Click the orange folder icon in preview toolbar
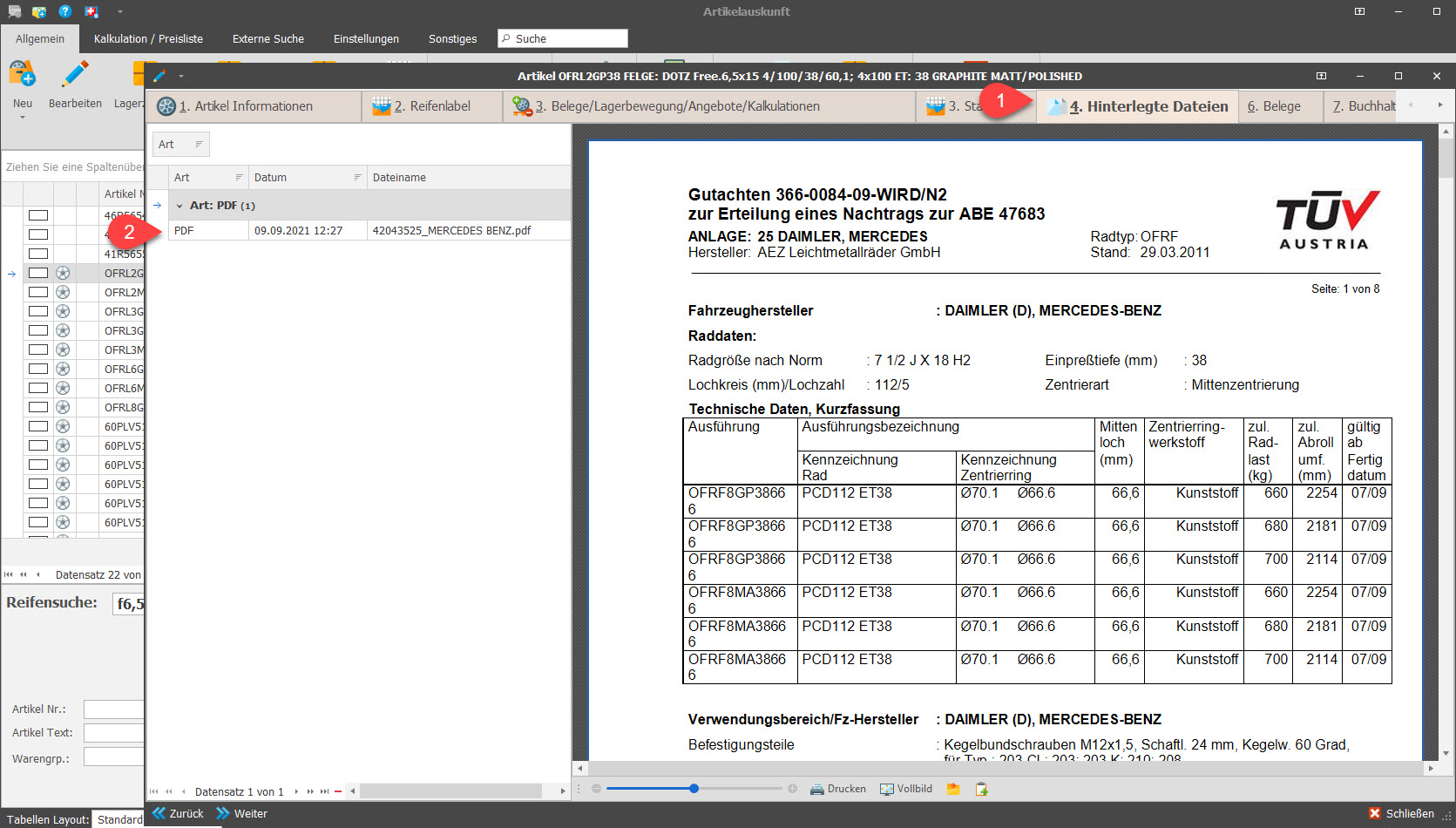Image resolution: width=1456 pixels, height=828 pixels. pyautogui.click(x=953, y=789)
